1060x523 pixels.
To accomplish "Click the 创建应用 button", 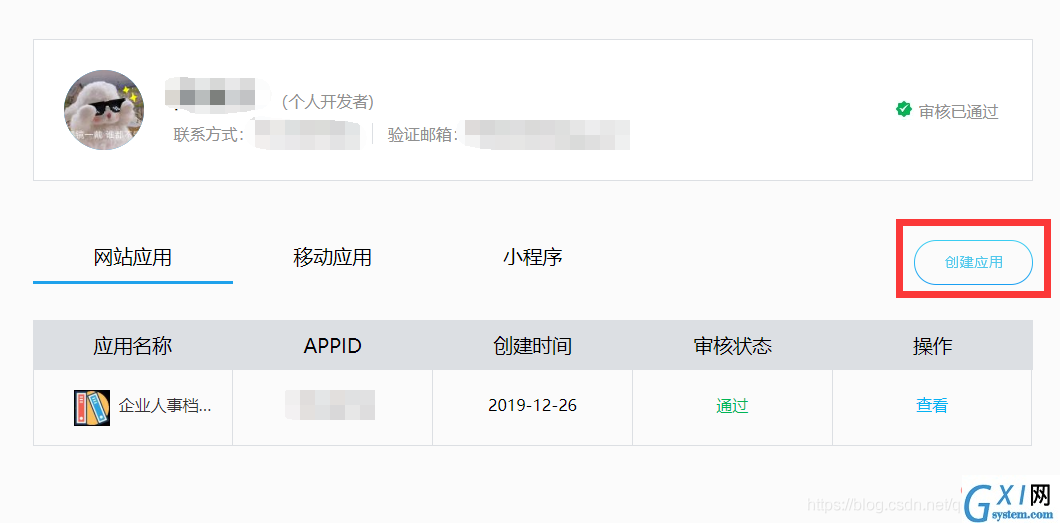I will click(973, 262).
